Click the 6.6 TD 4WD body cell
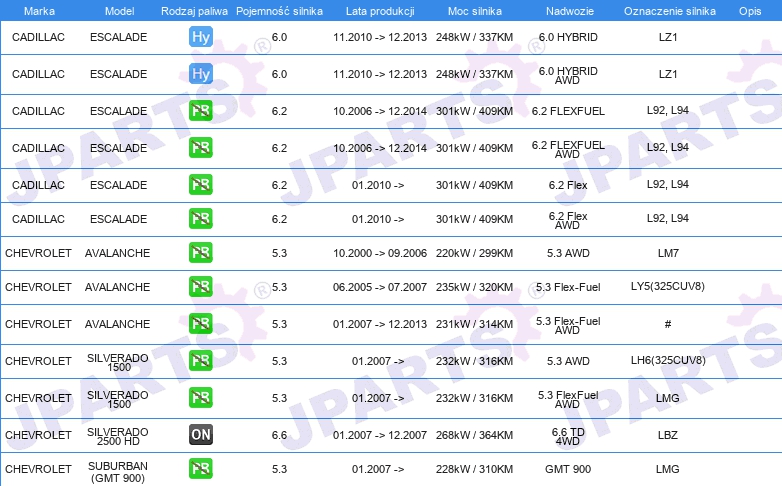This screenshot has height=486, width=782. tap(568, 436)
